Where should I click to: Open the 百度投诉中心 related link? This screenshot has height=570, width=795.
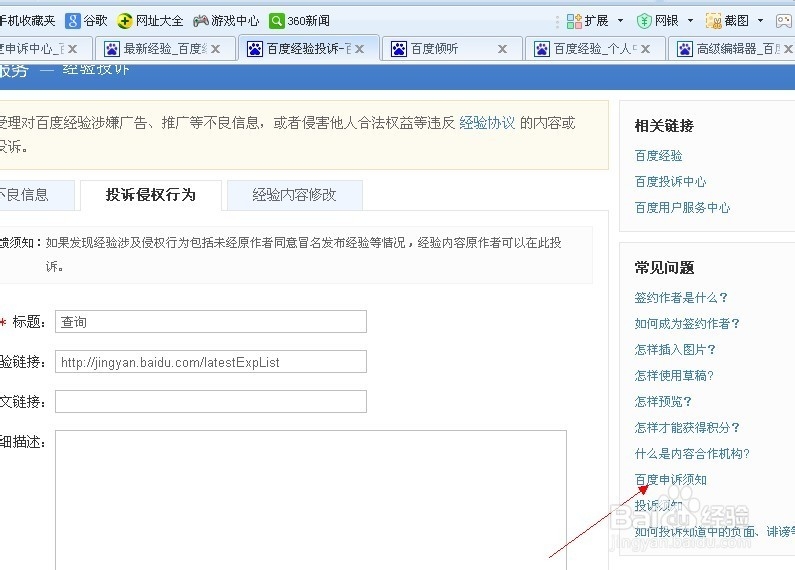coord(670,182)
